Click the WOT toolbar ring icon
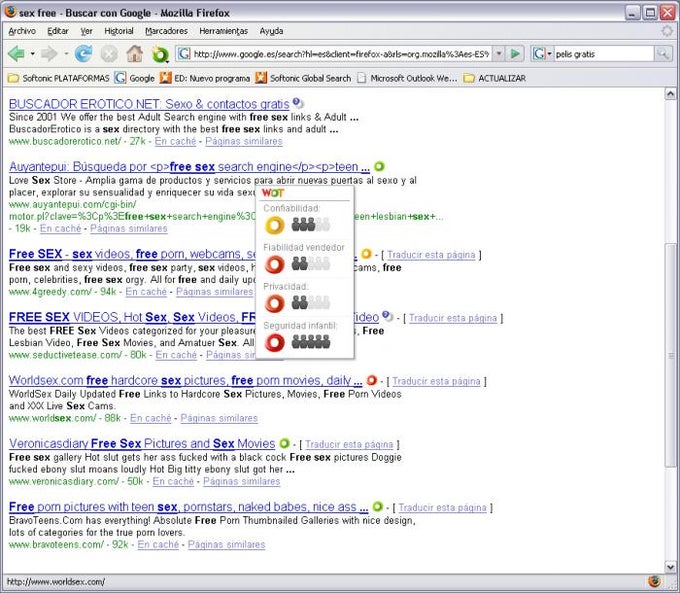The image size is (680, 593). (x=160, y=54)
